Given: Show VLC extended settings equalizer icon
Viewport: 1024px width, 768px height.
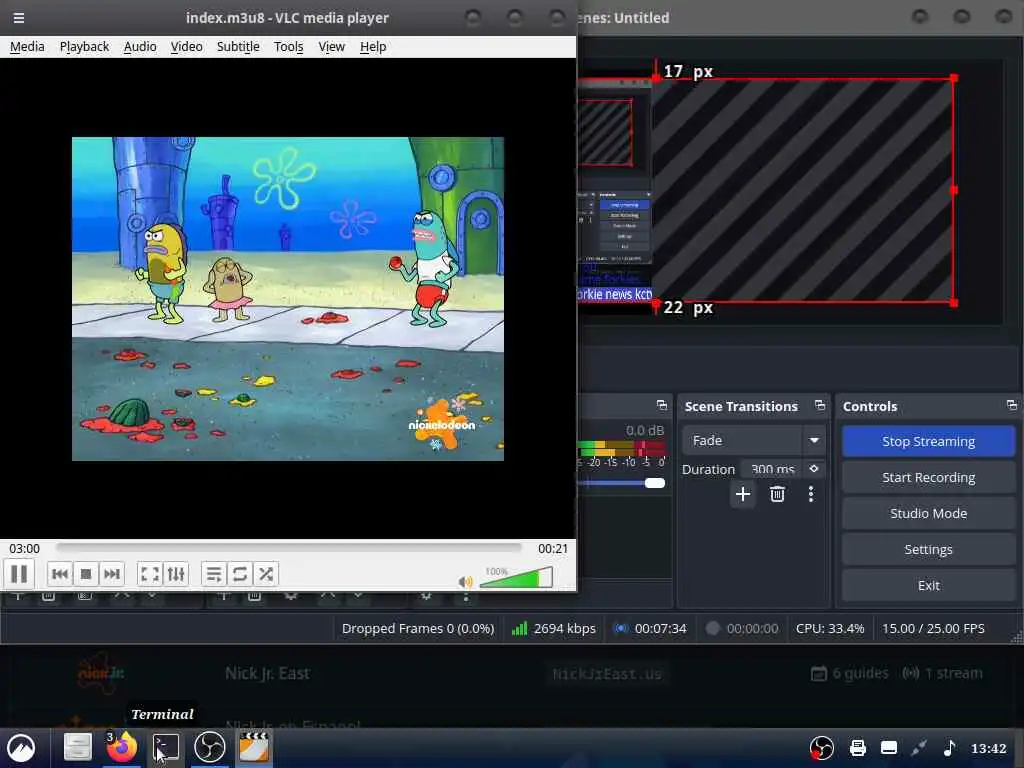Looking at the screenshot, I should tap(176, 574).
